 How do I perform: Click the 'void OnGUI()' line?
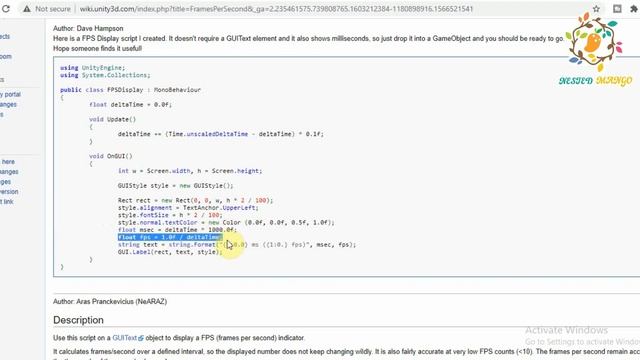[111, 156]
